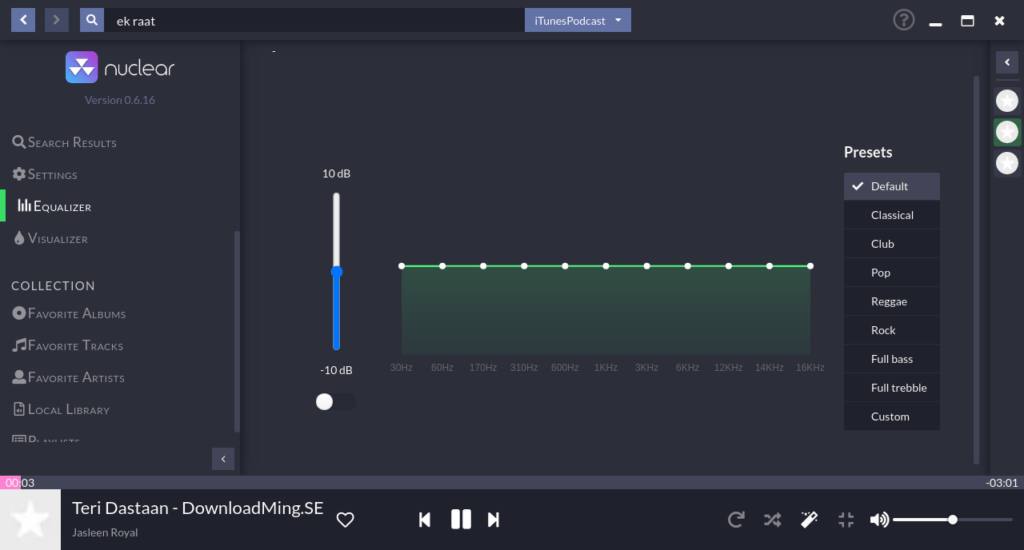Select the Classical preset
The height and width of the screenshot is (550, 1024).
click(891, 215)
